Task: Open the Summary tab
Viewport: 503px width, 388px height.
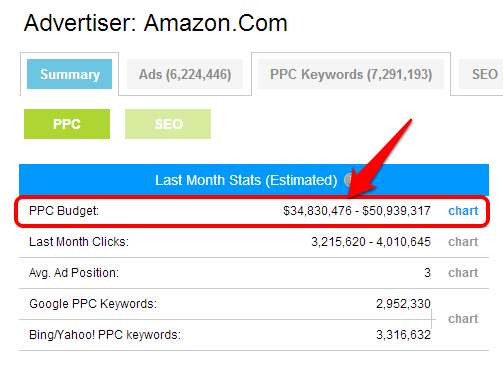Action: [x=69, y=74]
